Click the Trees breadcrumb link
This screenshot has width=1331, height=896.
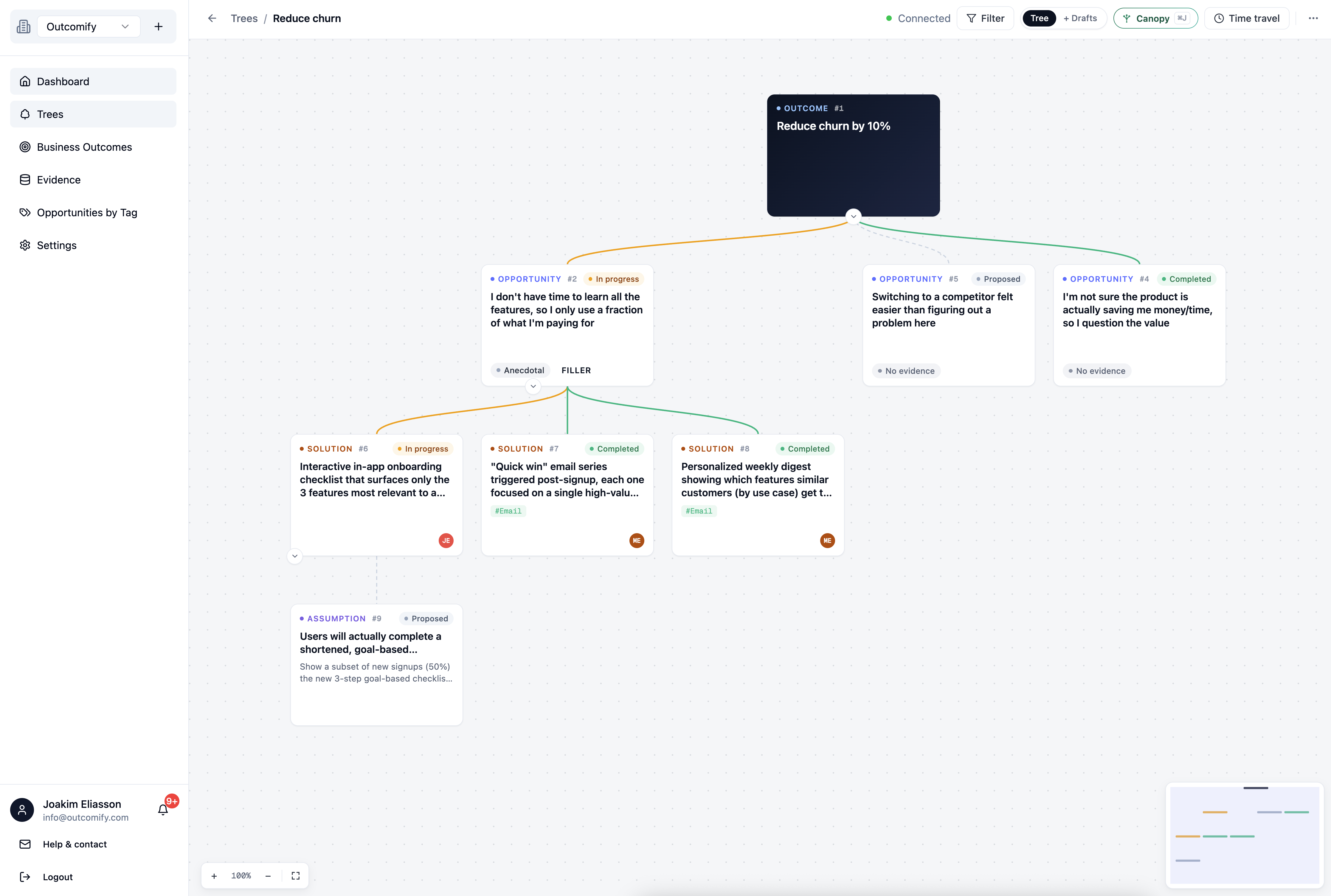coord(244,18)
